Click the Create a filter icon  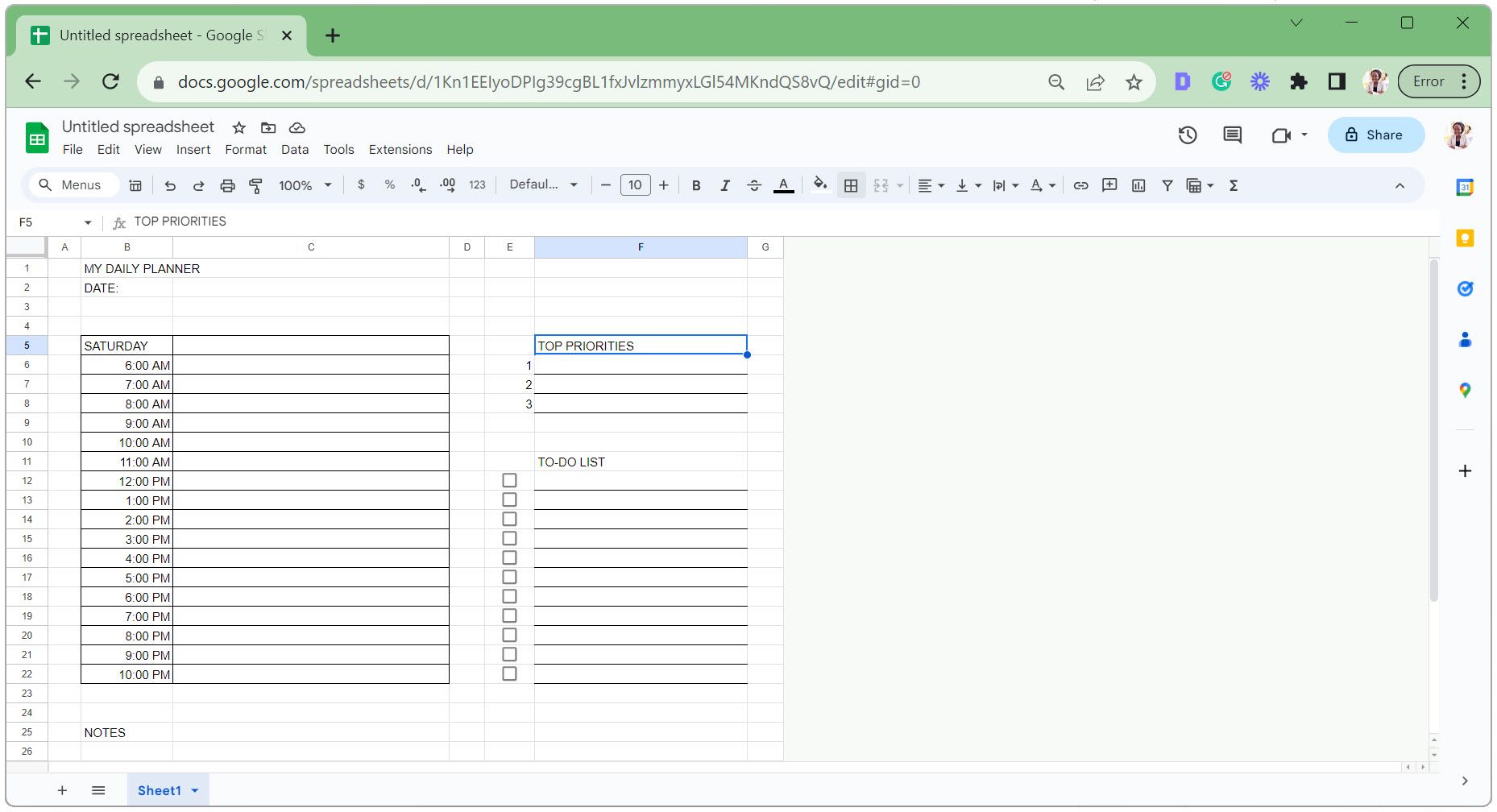pyautogui.click(x=1167, y=185)
